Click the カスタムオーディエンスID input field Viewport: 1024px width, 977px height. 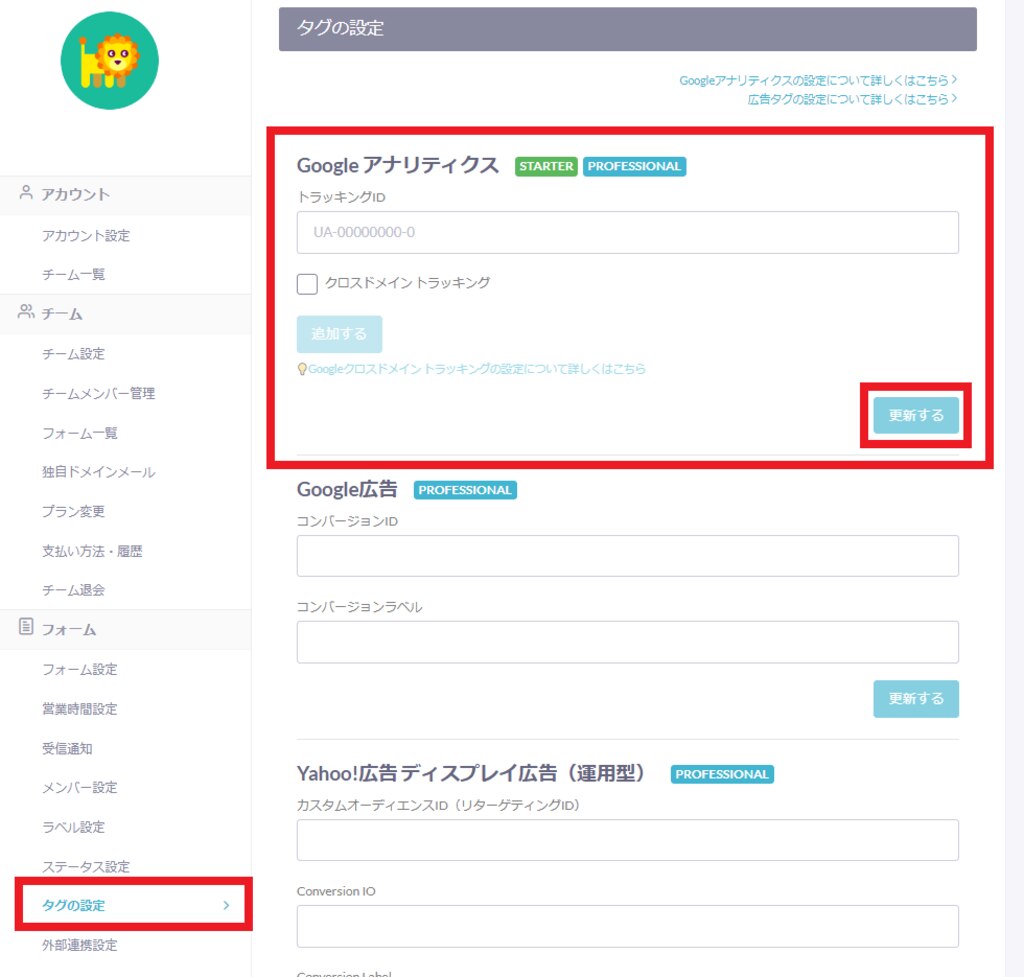628,840
